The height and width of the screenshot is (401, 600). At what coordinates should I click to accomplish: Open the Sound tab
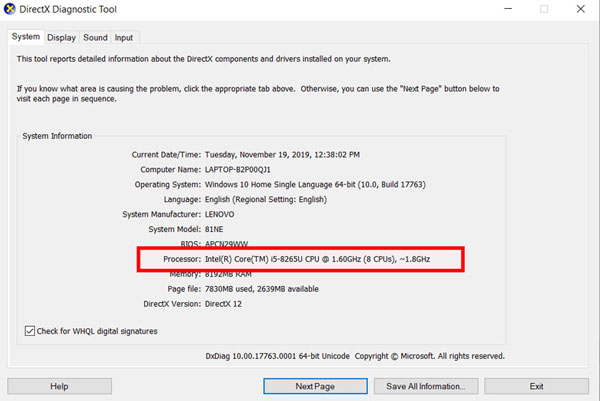click(95, 37)
